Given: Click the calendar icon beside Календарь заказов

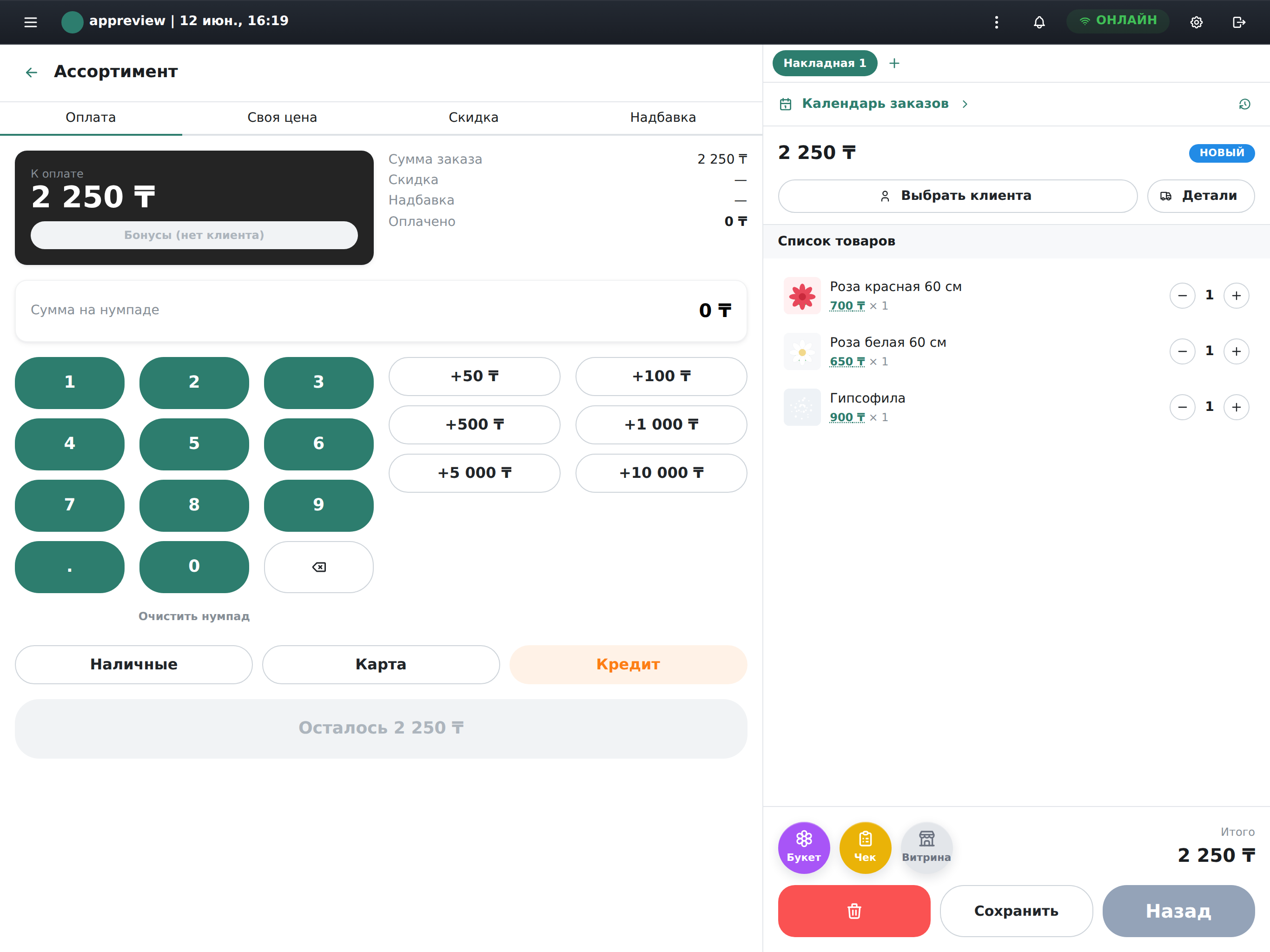Looking at the screenshot, I should click(786, 104).
